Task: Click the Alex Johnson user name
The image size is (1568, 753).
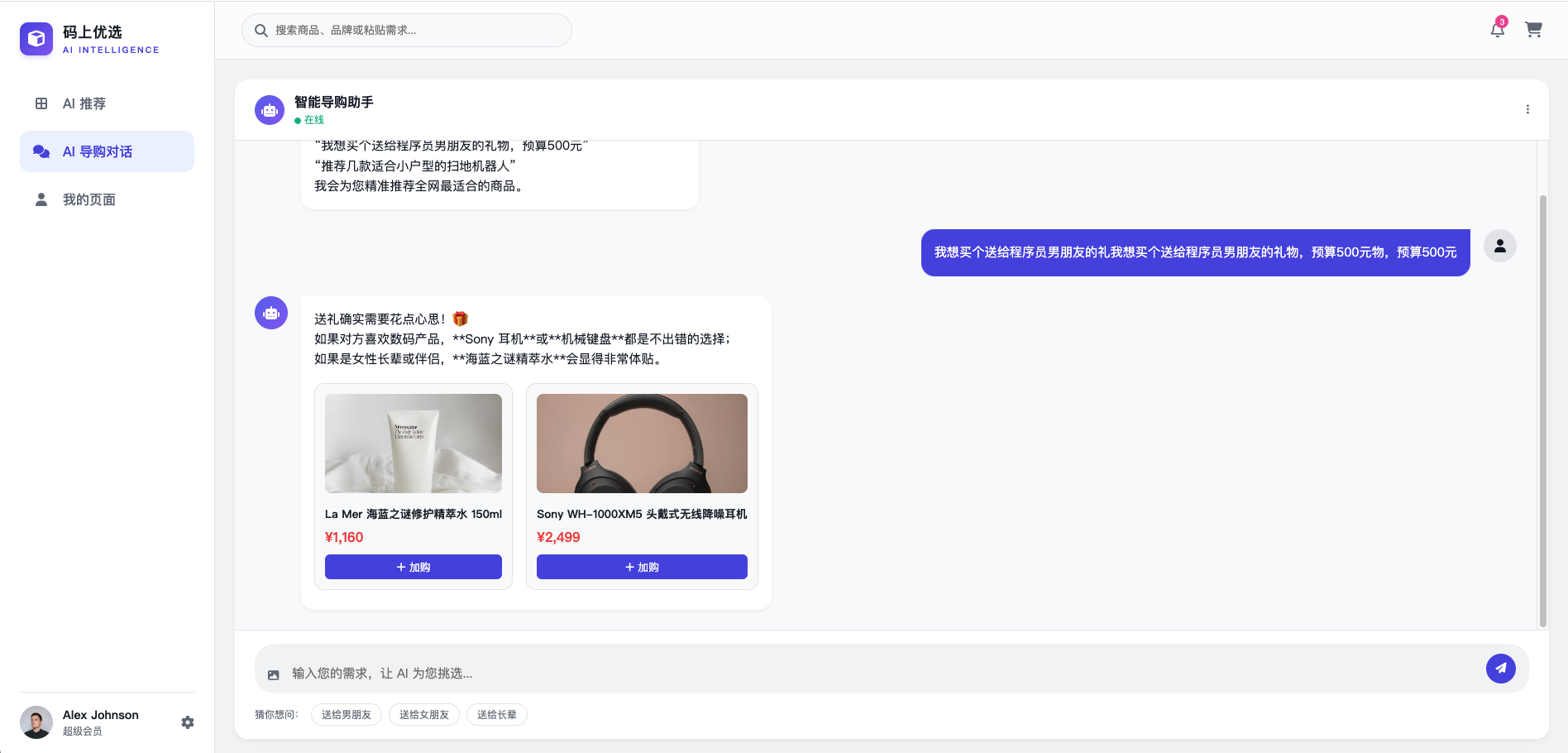Action: pos(101,715)
